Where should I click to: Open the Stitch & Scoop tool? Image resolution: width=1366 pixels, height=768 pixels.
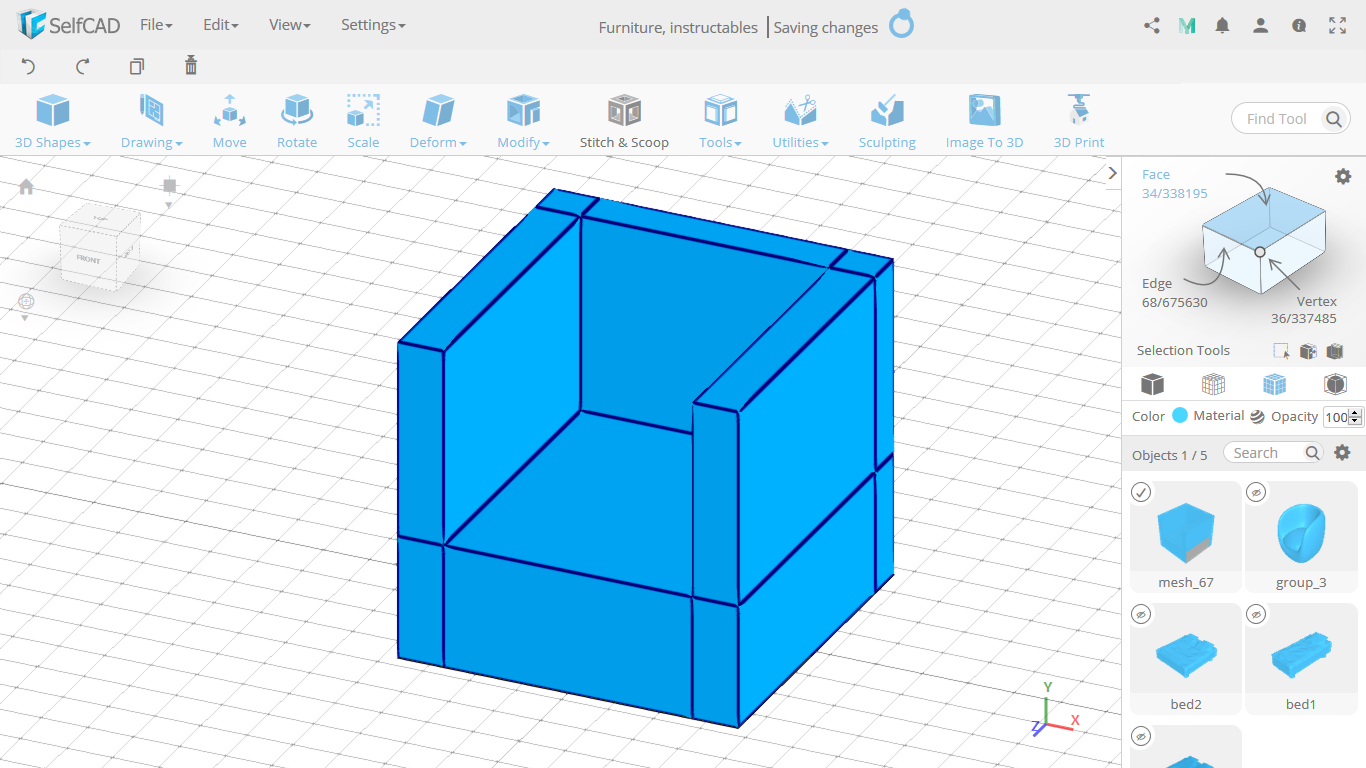[624, 121]
